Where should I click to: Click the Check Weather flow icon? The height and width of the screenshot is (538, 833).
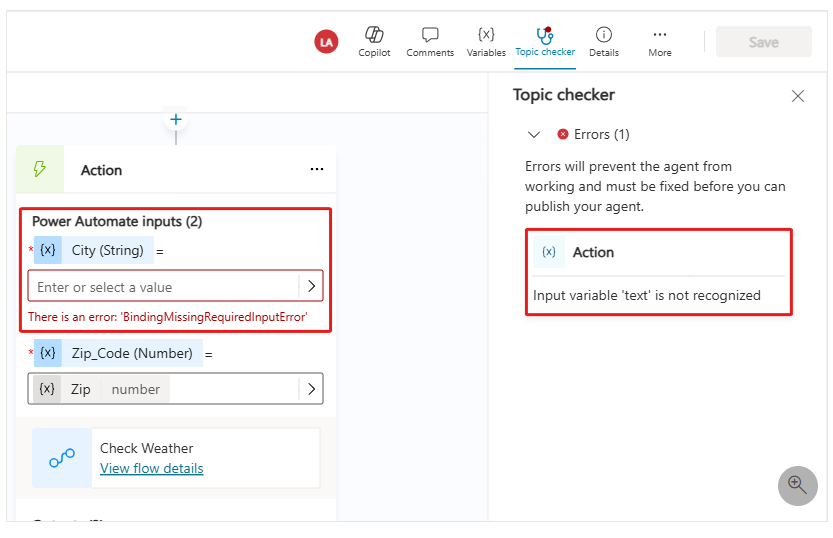coord(62,458)
